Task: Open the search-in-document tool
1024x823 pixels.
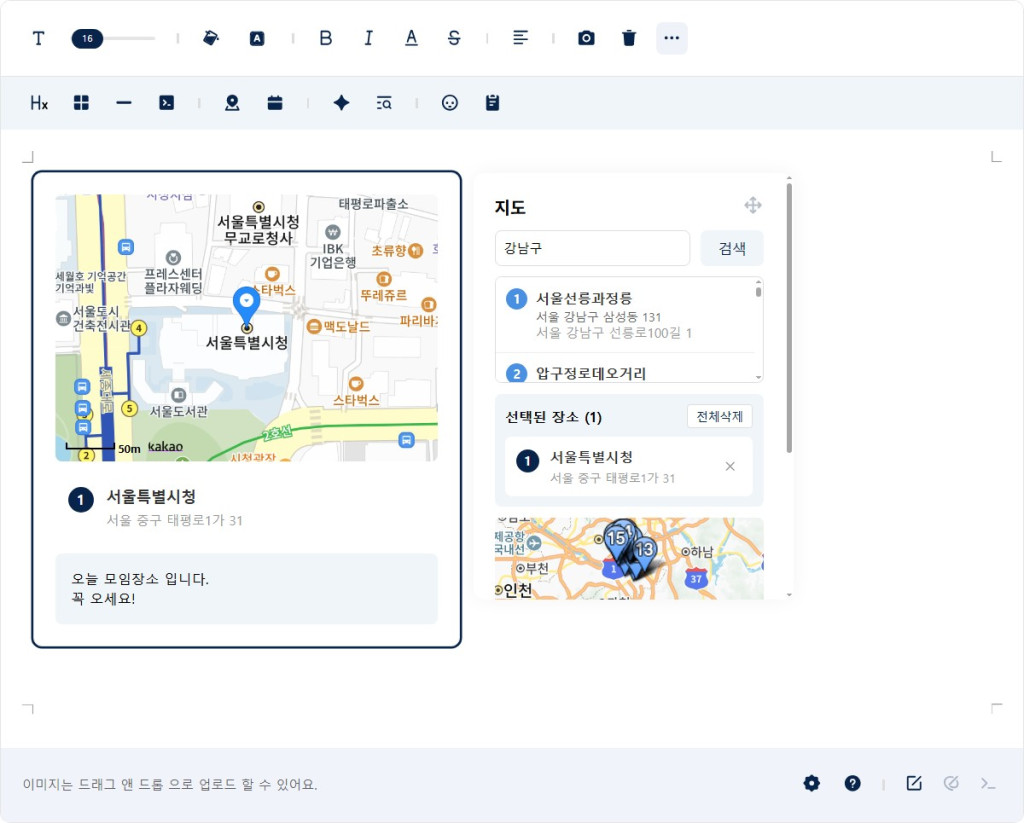Action: (x=383, y=102)
